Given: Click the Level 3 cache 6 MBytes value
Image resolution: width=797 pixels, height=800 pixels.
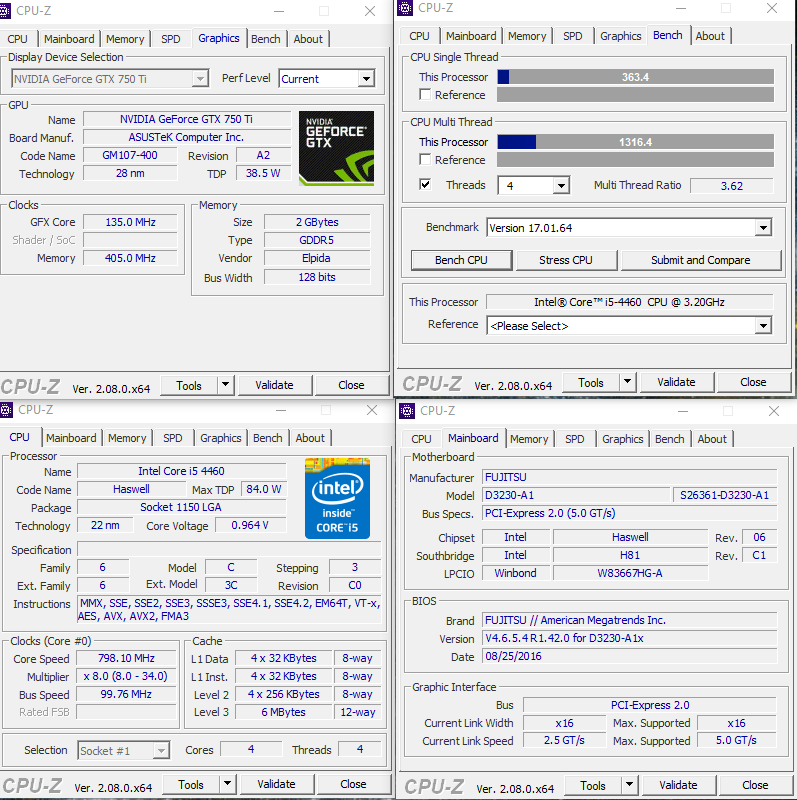Looking at the screenshot, I should (x=284, y=712).
